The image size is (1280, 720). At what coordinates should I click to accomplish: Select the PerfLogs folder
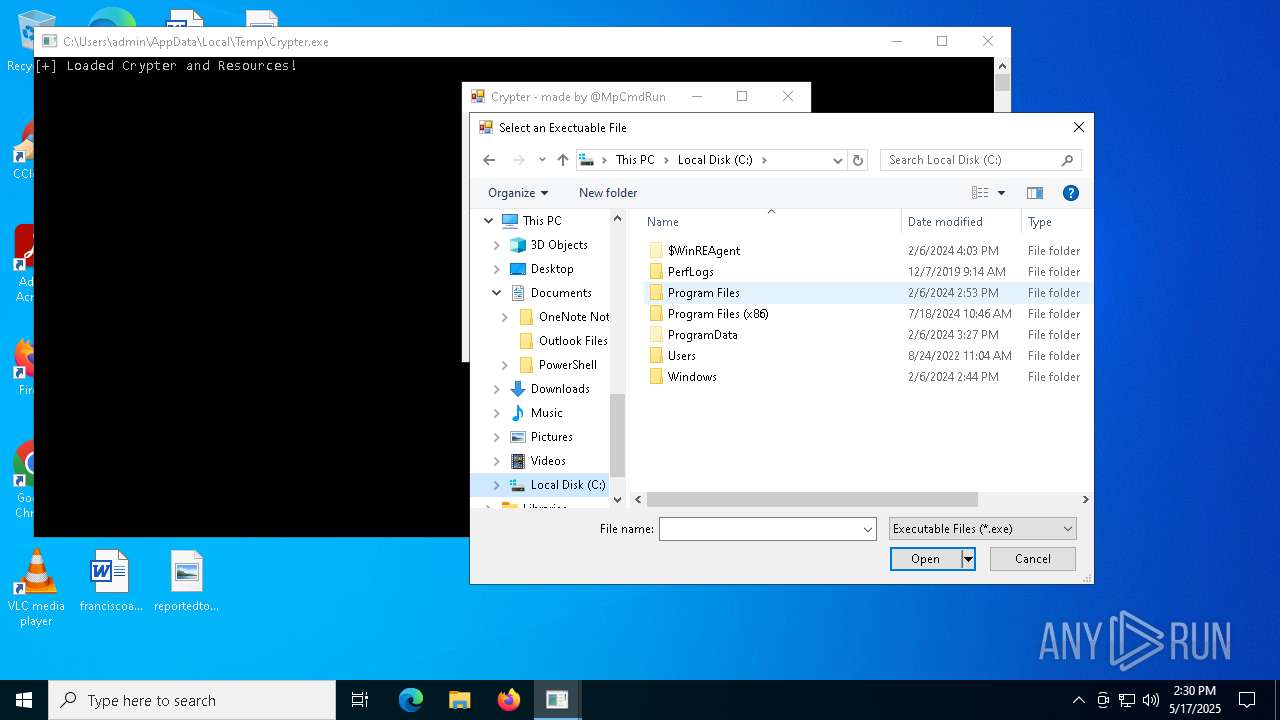click(x=691, y=272)
